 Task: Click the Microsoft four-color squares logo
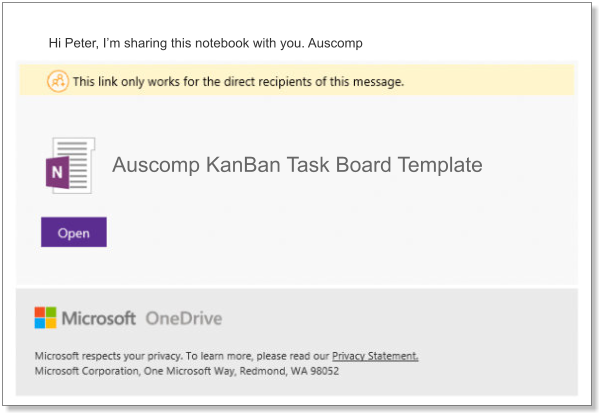46,318
